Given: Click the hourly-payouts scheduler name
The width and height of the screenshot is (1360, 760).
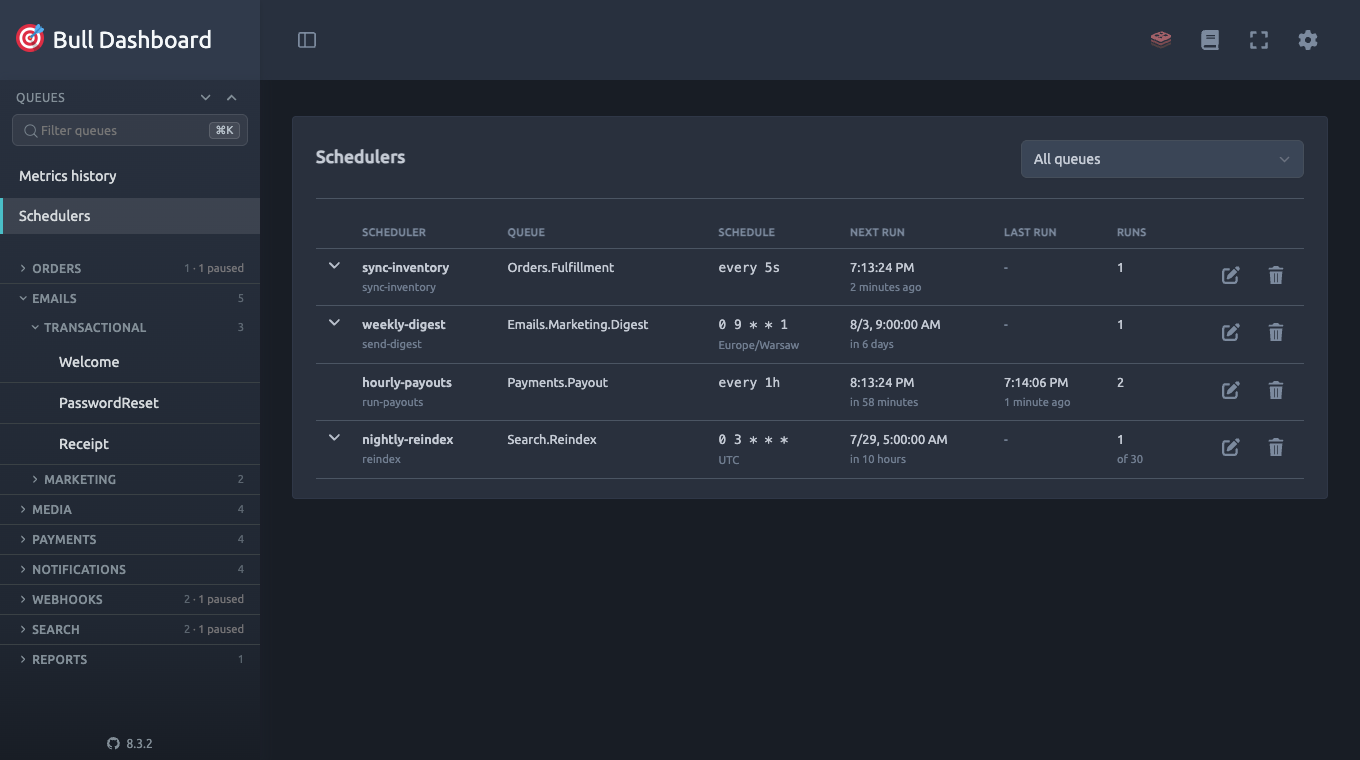Looking at the screenshot, I should (x=407, y=382).
